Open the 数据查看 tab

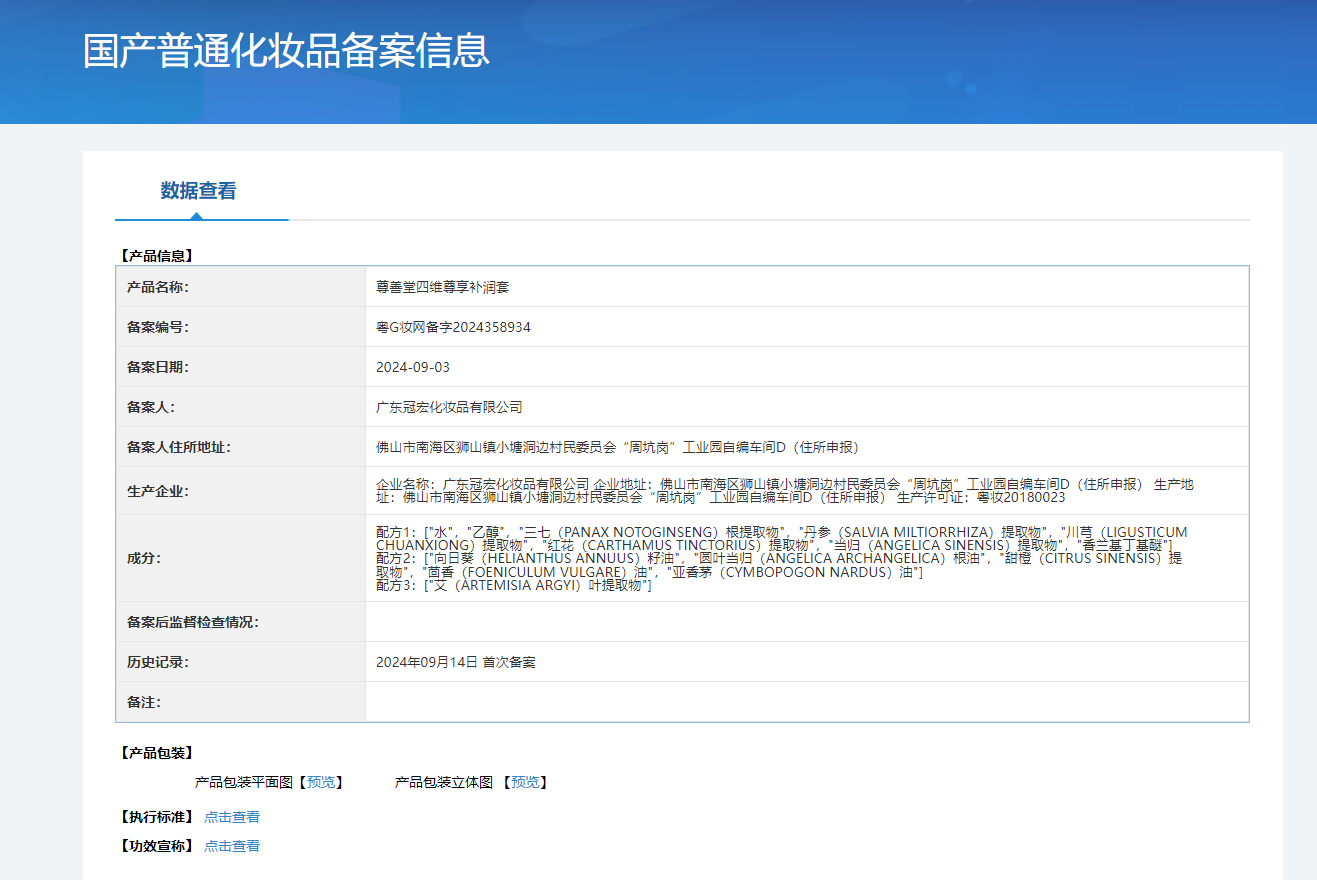(198, 191)
